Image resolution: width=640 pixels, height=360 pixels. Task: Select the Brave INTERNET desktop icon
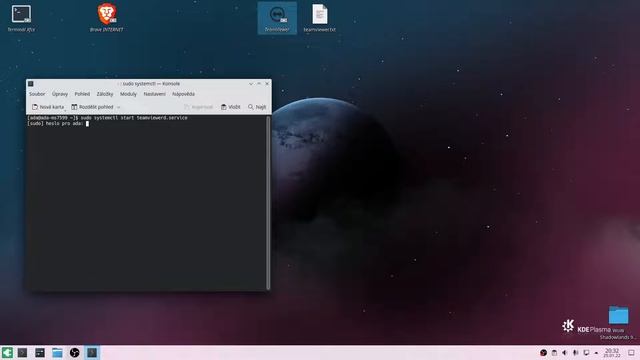click(x=107, y=18)
